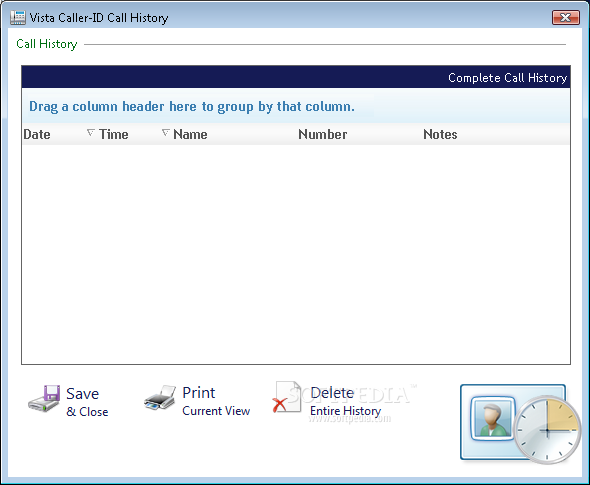Click the 'Drag a column header here' group panel
The image size is (590, 485).
[x=296, y=106]
